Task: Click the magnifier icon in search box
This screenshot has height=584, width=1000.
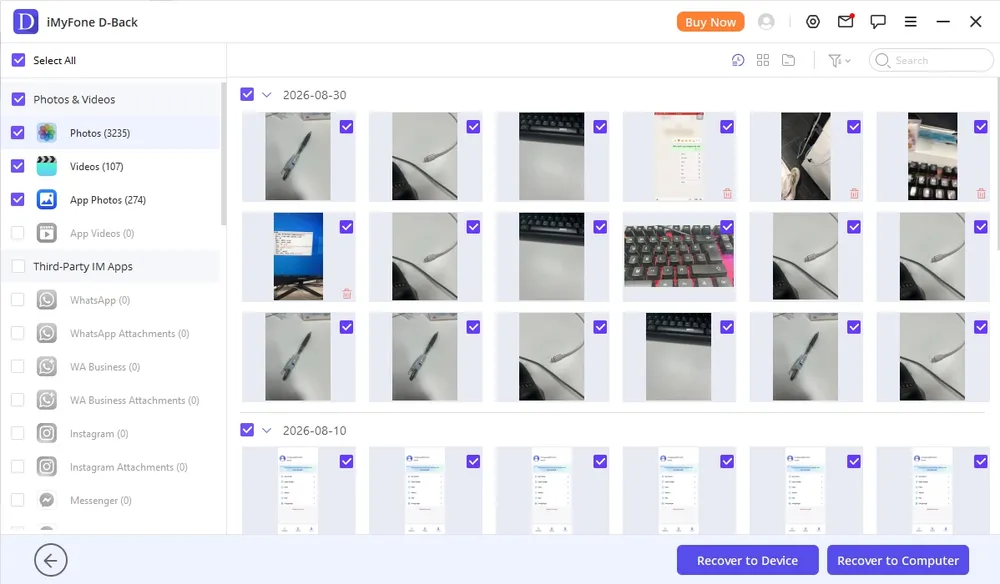Action: click(882, 60)
